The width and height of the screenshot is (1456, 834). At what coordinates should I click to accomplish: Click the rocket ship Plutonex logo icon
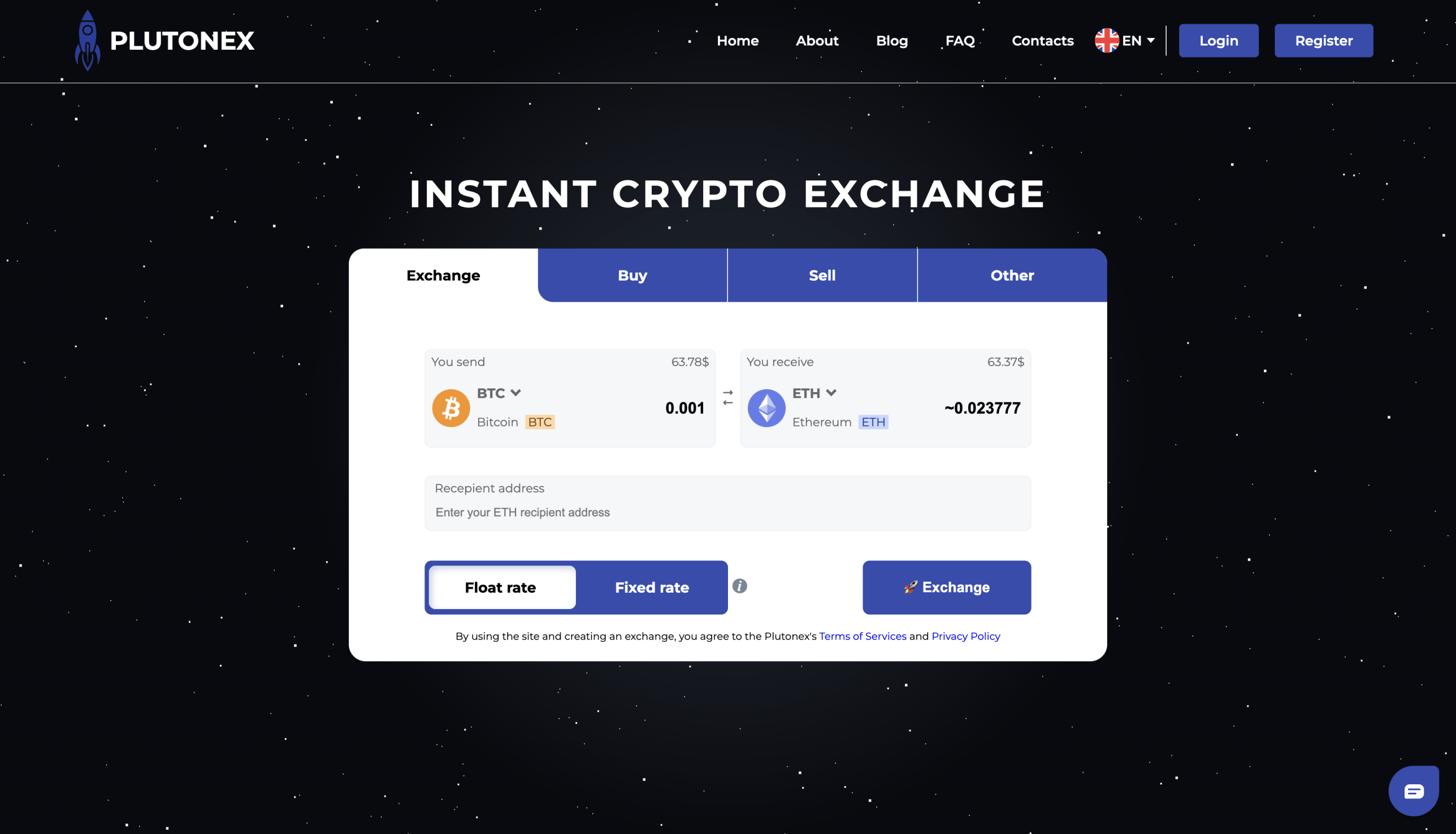pos(87,41)
